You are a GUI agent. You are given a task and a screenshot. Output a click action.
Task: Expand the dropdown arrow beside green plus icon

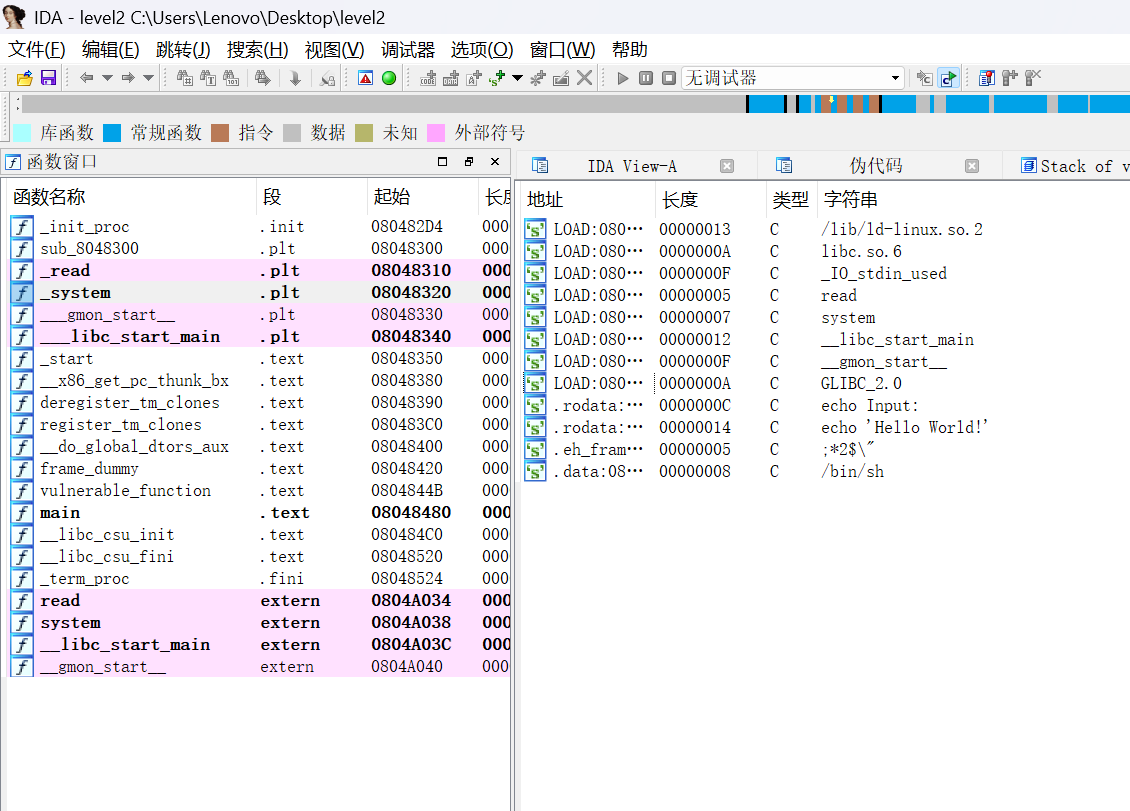pyautogui.click(x=517, y=78)
